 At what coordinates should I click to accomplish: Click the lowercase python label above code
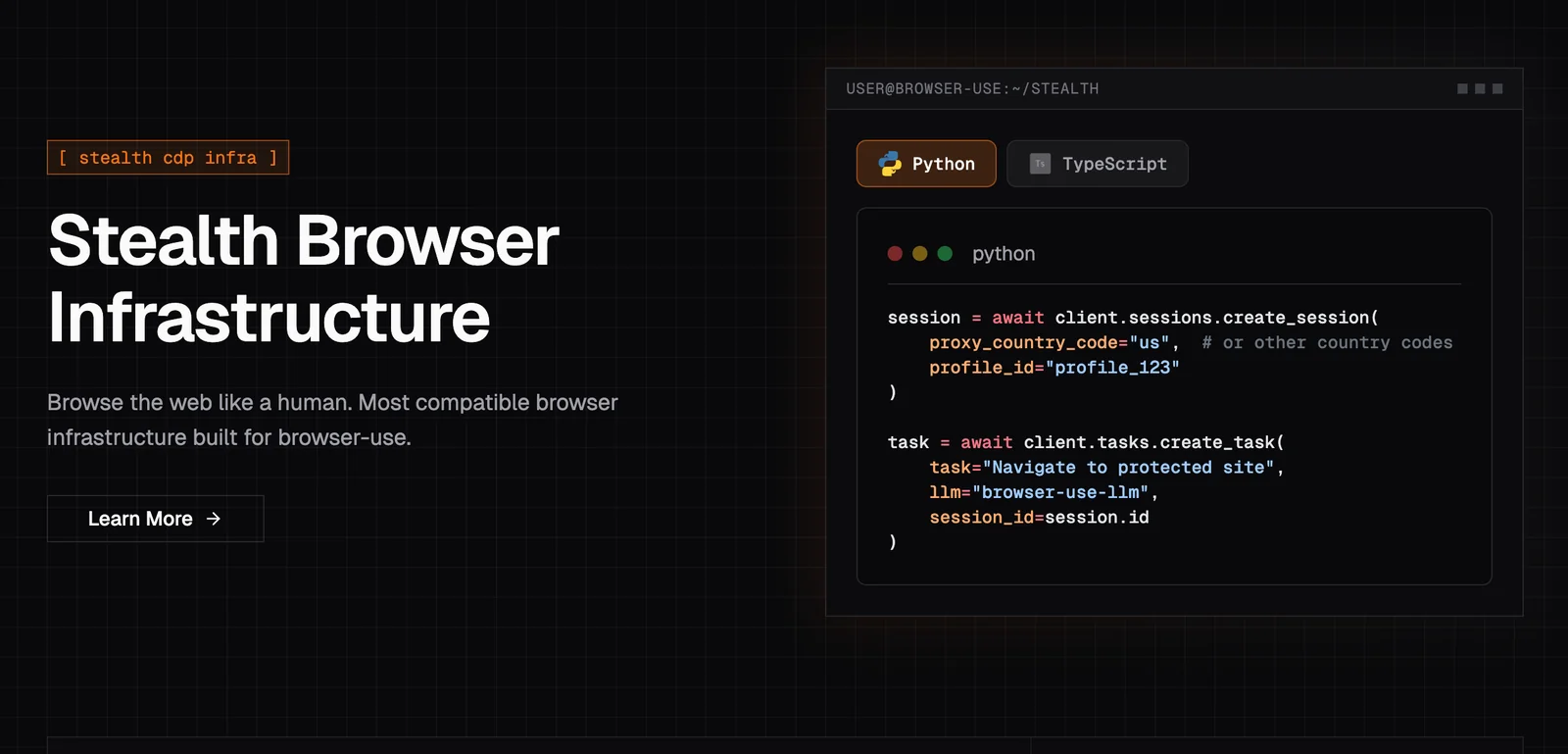[1004, 254]
